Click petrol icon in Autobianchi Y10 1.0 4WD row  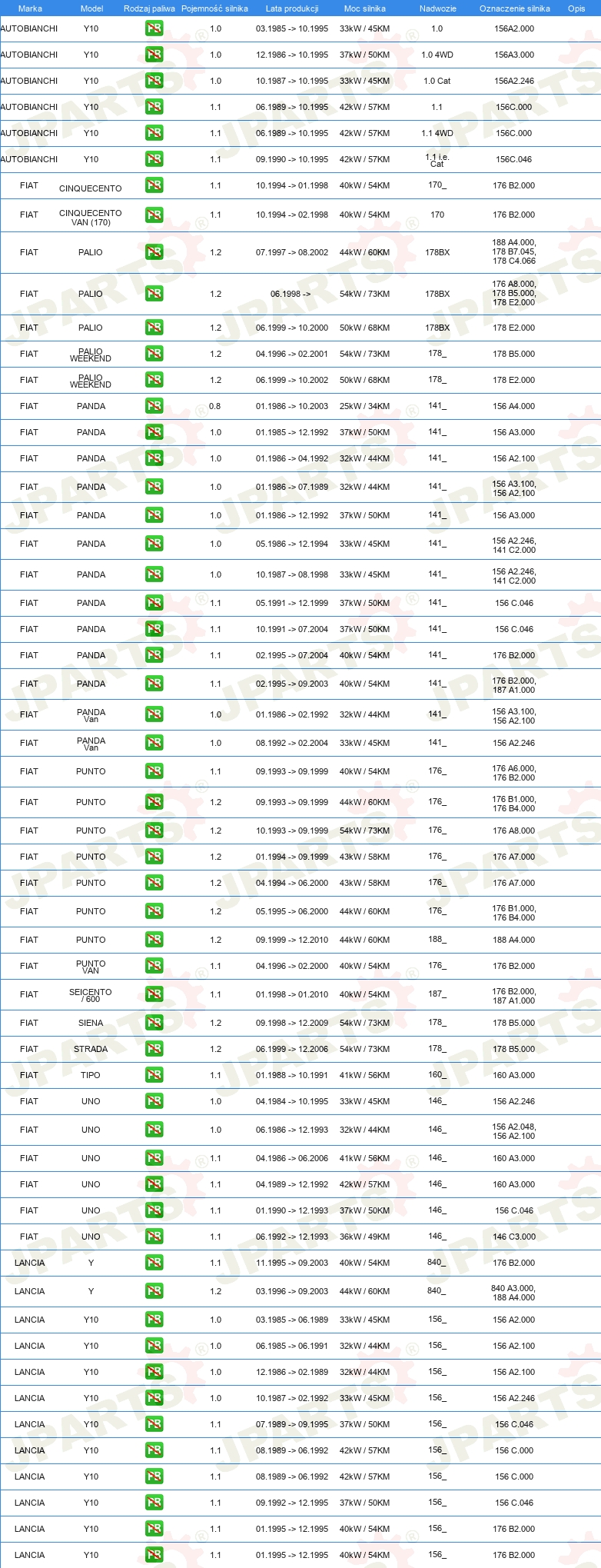154,55
